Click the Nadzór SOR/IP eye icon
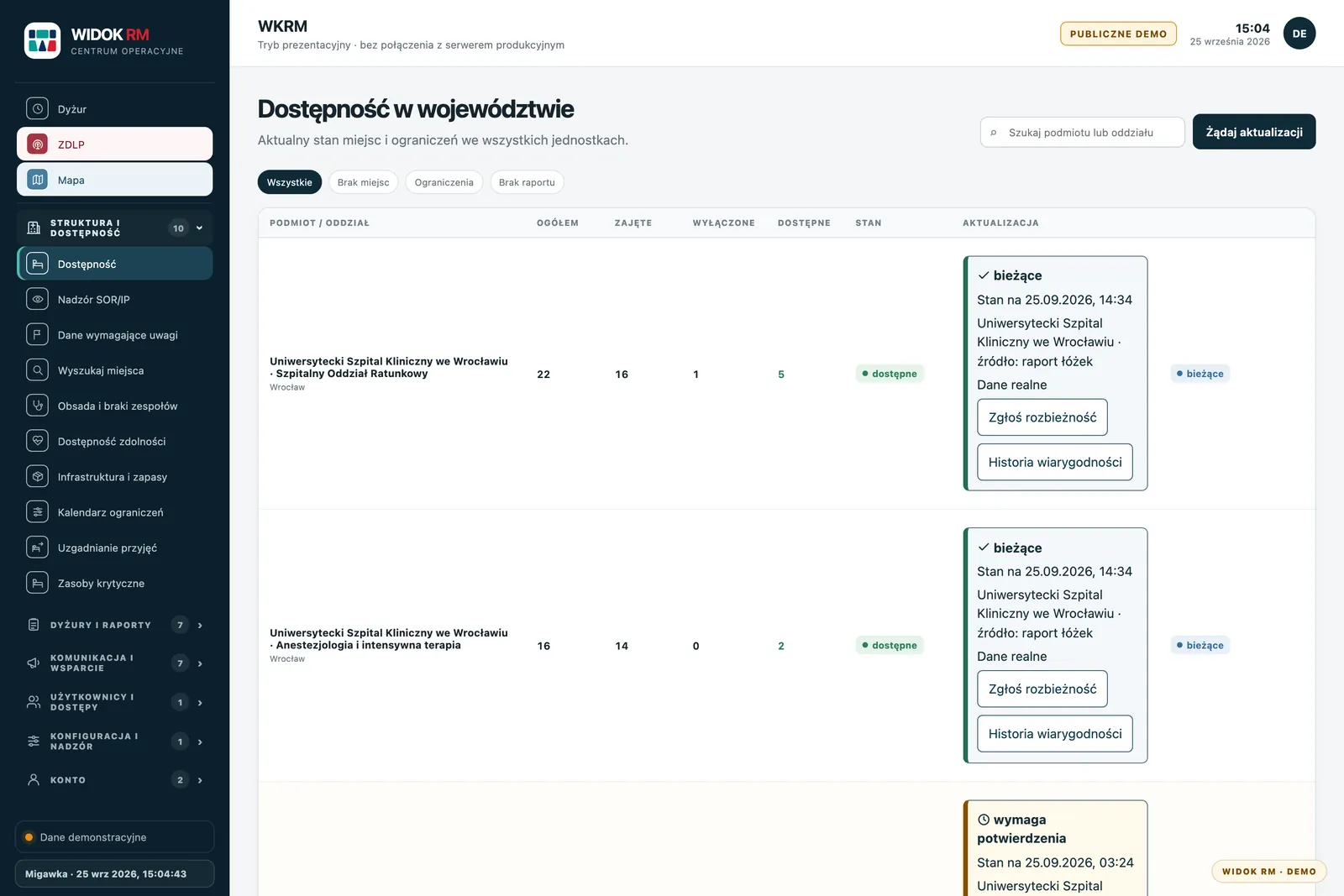The image size is (1344, 896). point(37,299)
